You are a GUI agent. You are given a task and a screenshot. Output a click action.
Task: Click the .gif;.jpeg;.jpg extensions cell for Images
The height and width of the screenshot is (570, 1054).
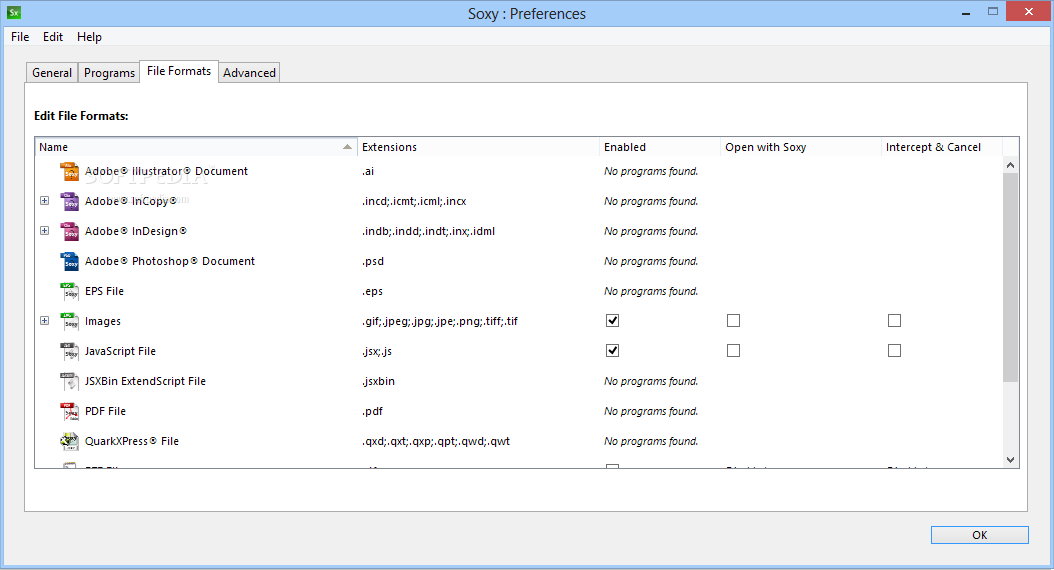[440, 321]
